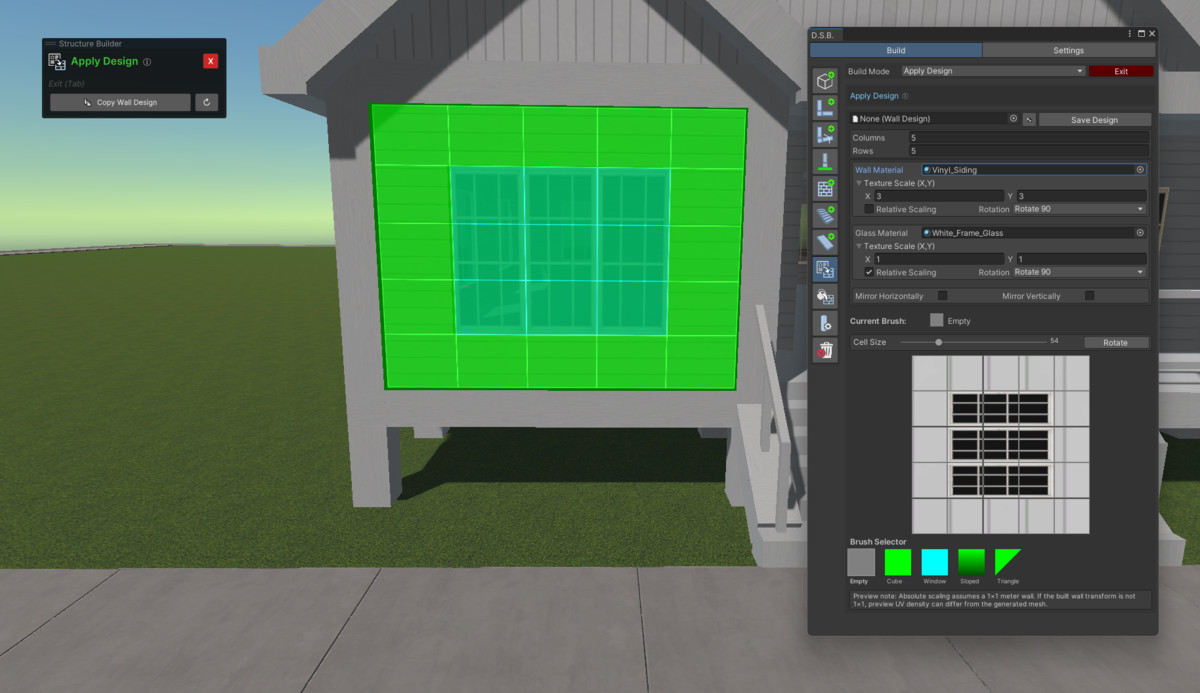Click the Columns input field

point(1028,138)
